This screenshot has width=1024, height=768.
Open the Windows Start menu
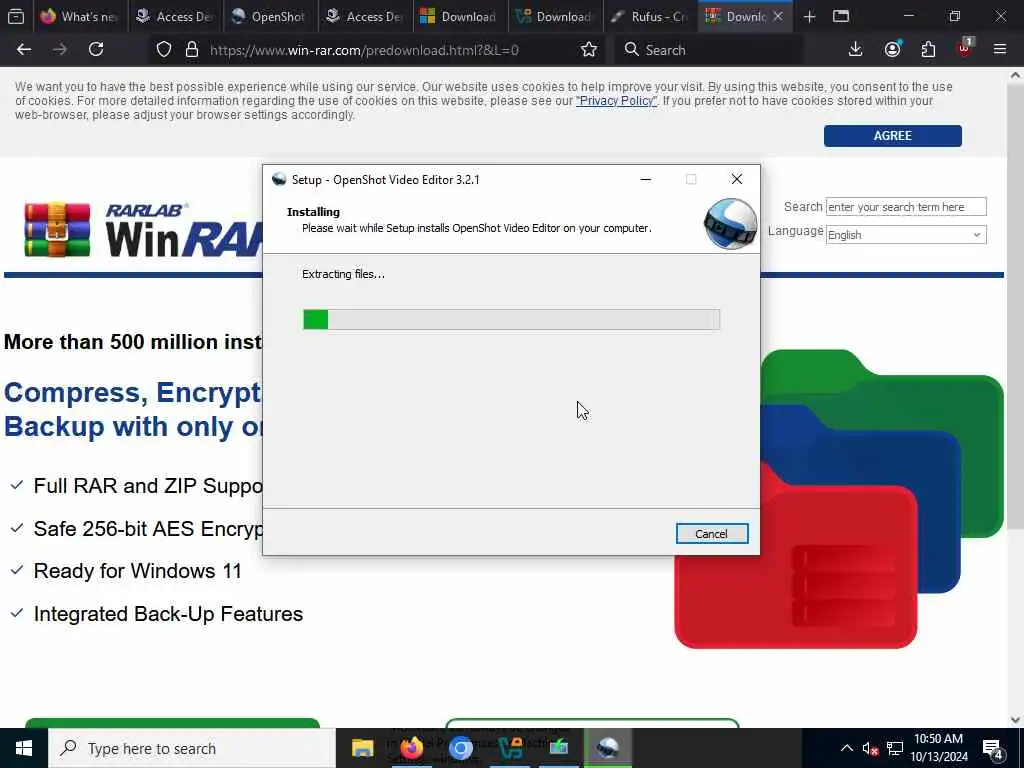(24, 748)
